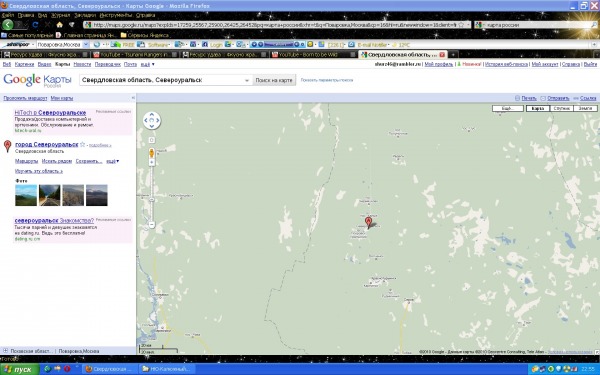Open the Маршруты link
This screenshot has height=375, width=600.
click(26, 161)
